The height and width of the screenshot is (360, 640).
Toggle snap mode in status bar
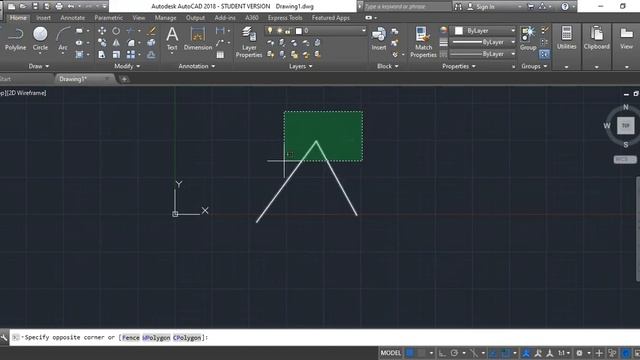coord(421,353)
